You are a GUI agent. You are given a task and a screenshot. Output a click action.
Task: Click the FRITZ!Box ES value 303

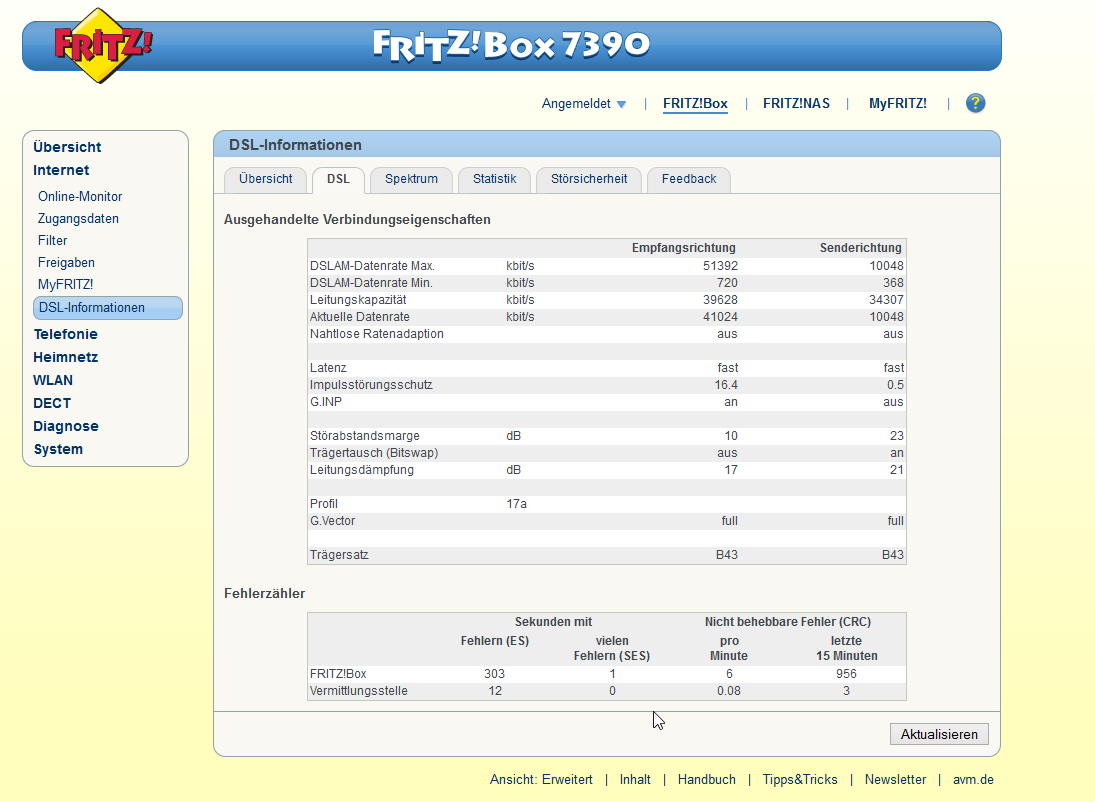click(x=494, y=673)
